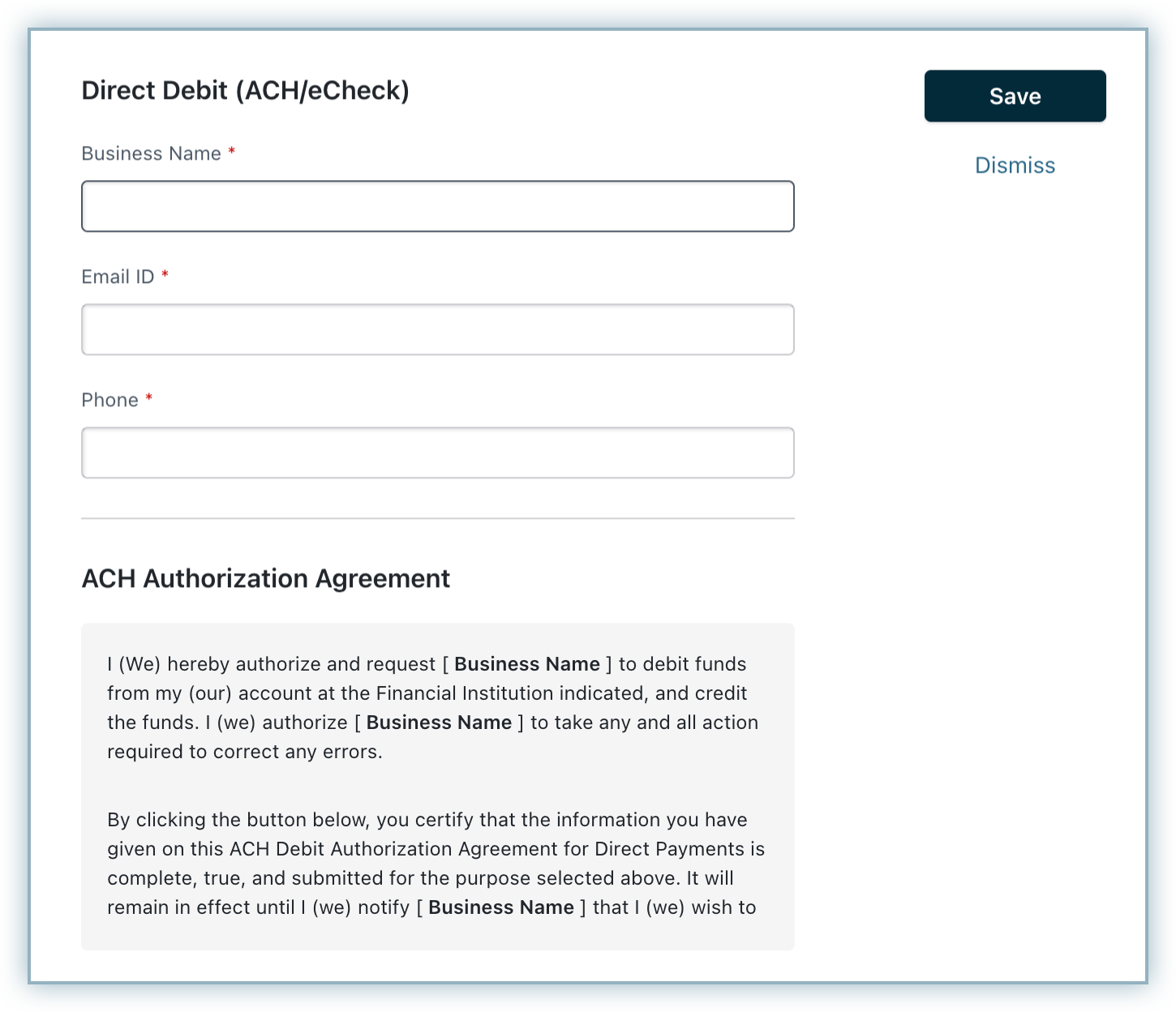Click the Business Name field label
Screen dimensions: 1176x1012
point(151,154)
